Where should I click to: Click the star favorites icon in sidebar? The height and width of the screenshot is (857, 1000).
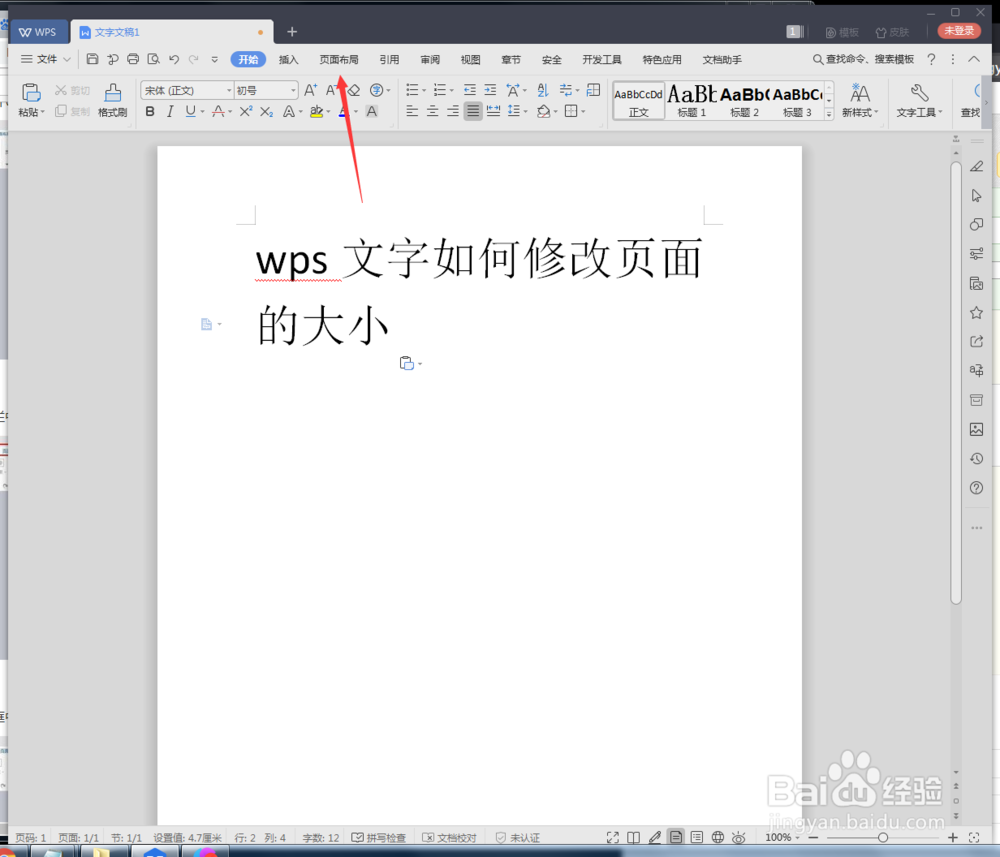(976, 312)
